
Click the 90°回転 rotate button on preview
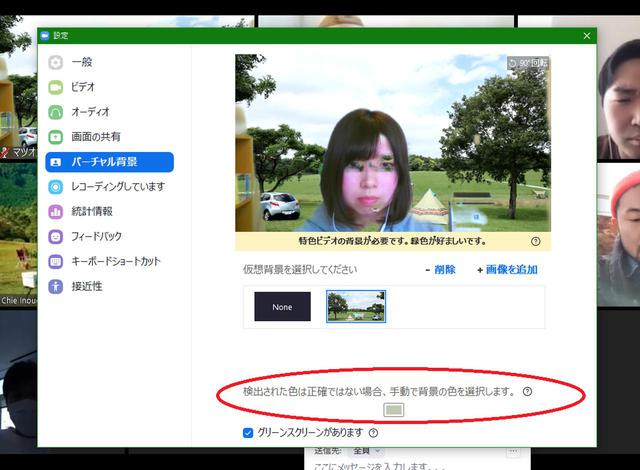point(528,63)
